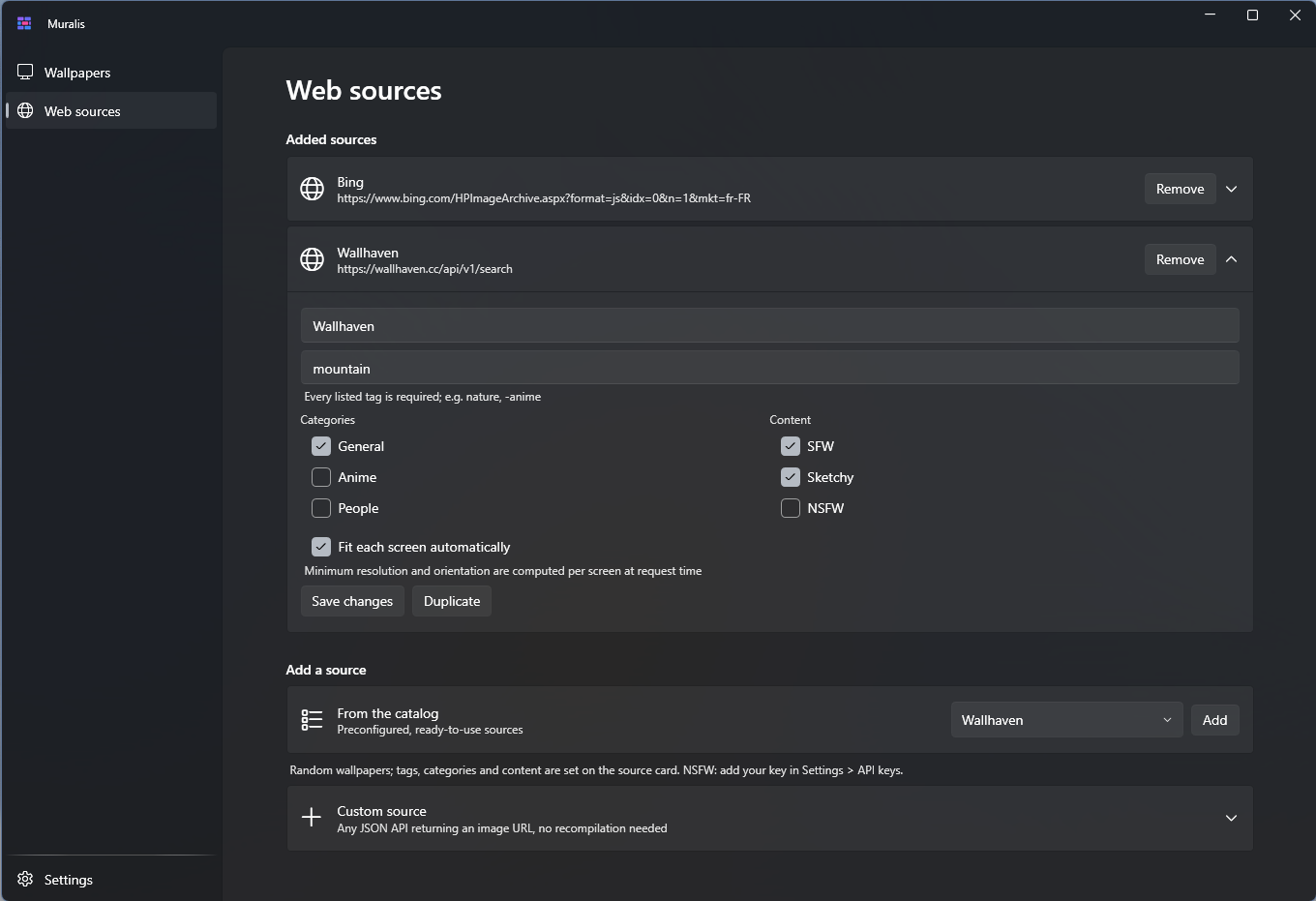The height and width of the screenshot is (901, 1316).
Task: Click the Web sources page title
Action: (364, 91)
